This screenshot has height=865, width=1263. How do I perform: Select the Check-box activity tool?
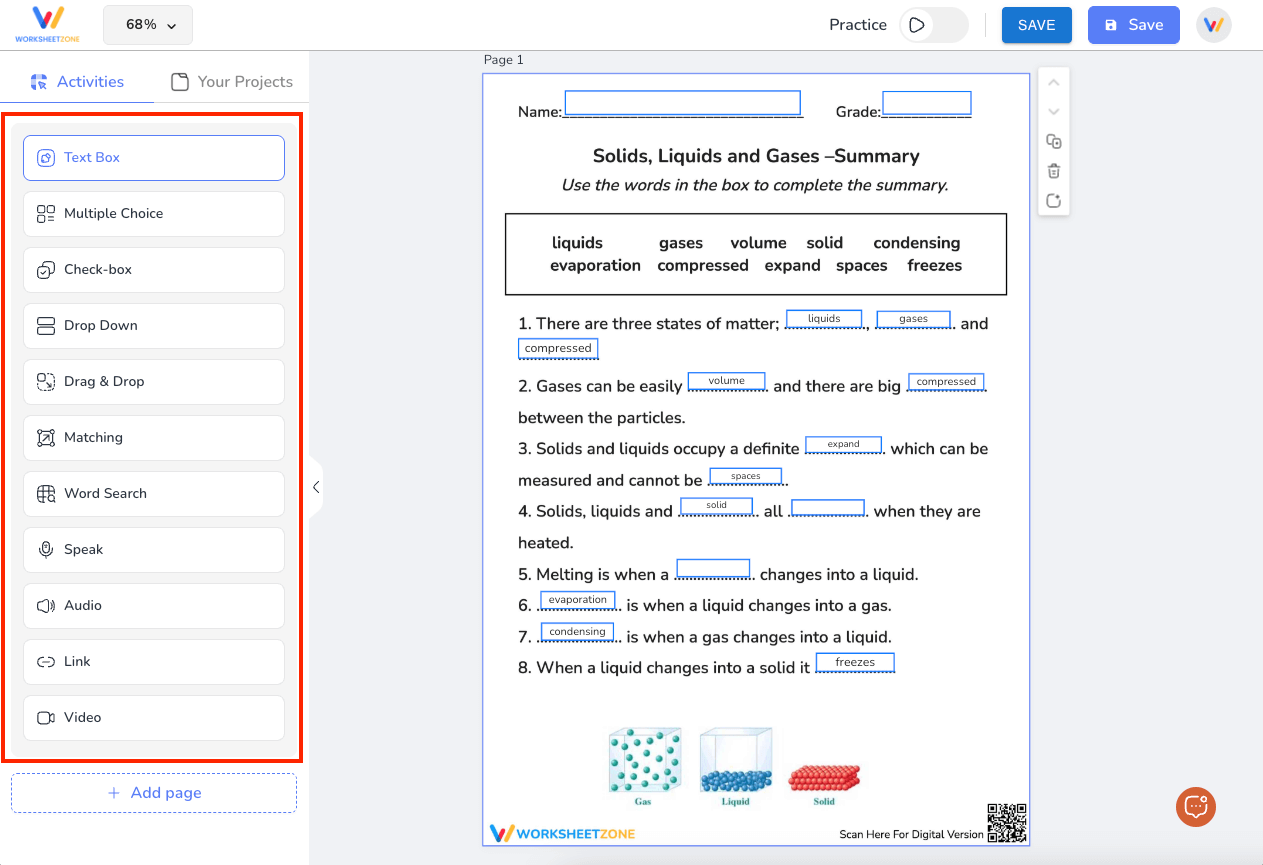[153, 269]
